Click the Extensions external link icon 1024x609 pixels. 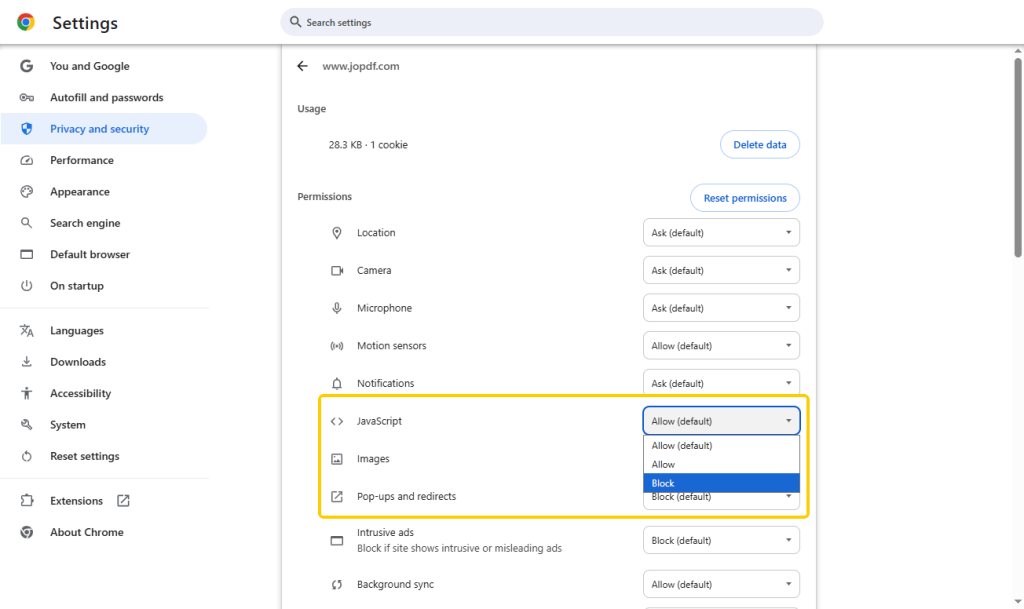(x=123, y=501)
